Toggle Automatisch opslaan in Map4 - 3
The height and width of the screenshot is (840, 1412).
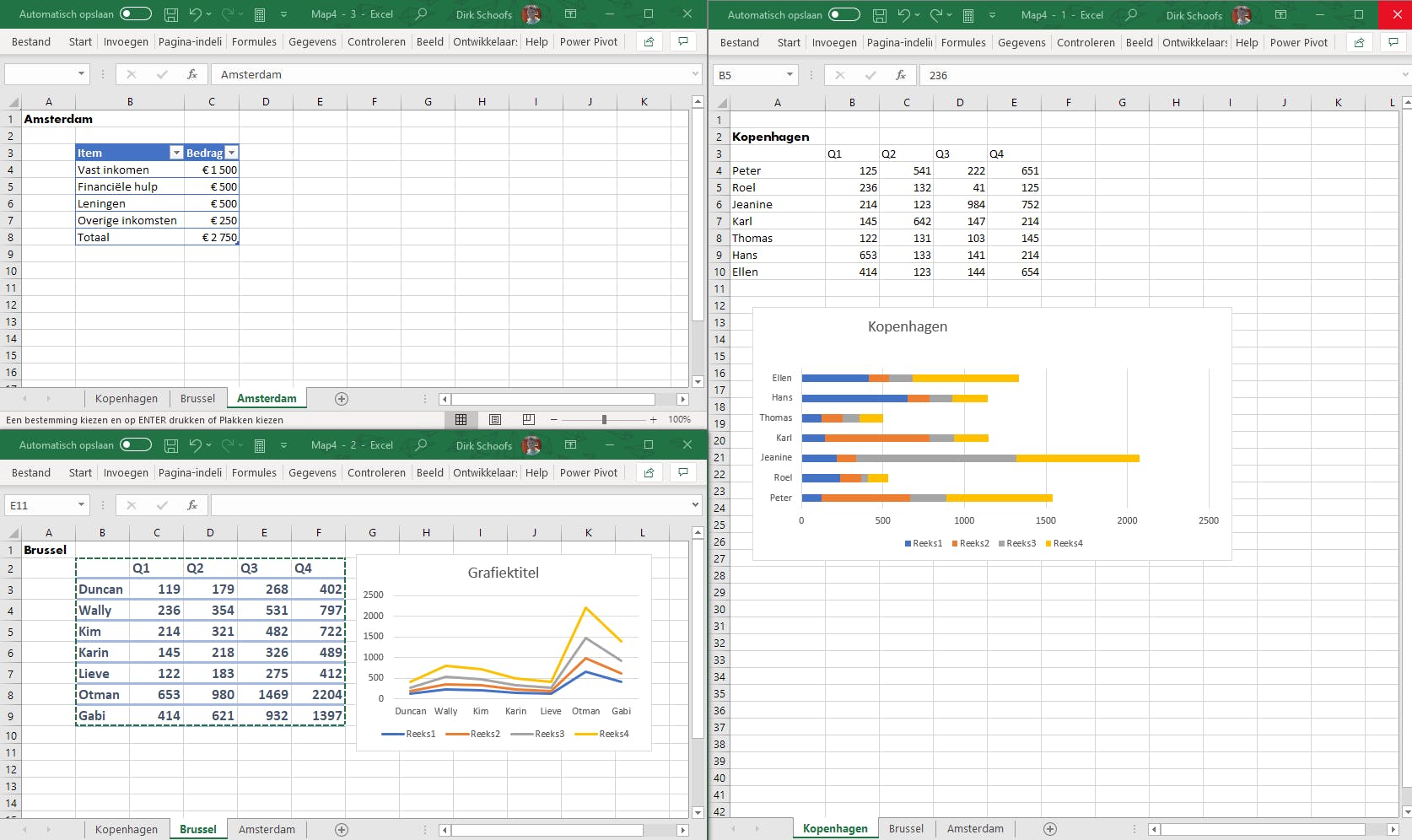tap(135, 14)
